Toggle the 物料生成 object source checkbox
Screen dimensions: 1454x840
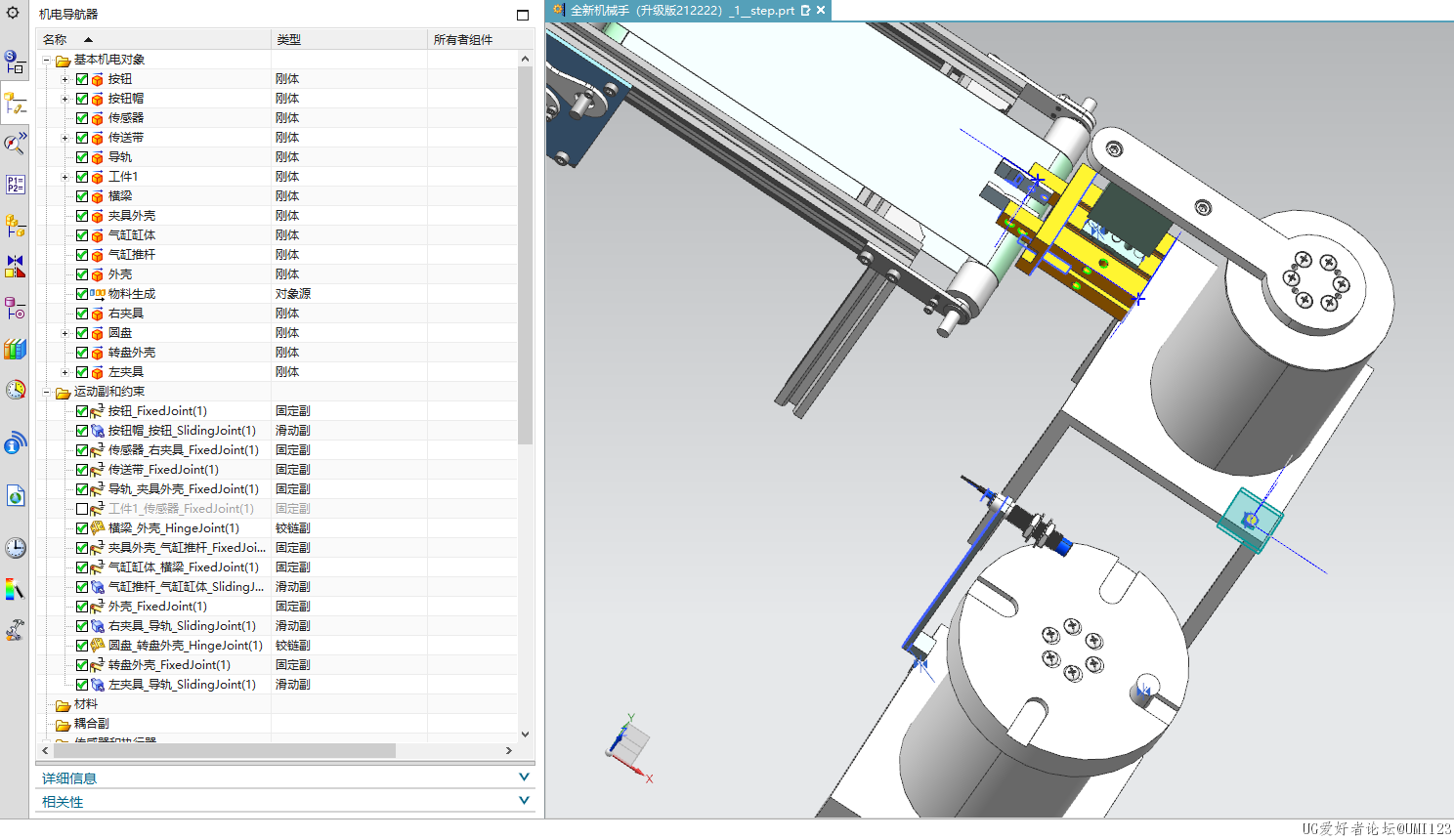[x=82, y=294]
